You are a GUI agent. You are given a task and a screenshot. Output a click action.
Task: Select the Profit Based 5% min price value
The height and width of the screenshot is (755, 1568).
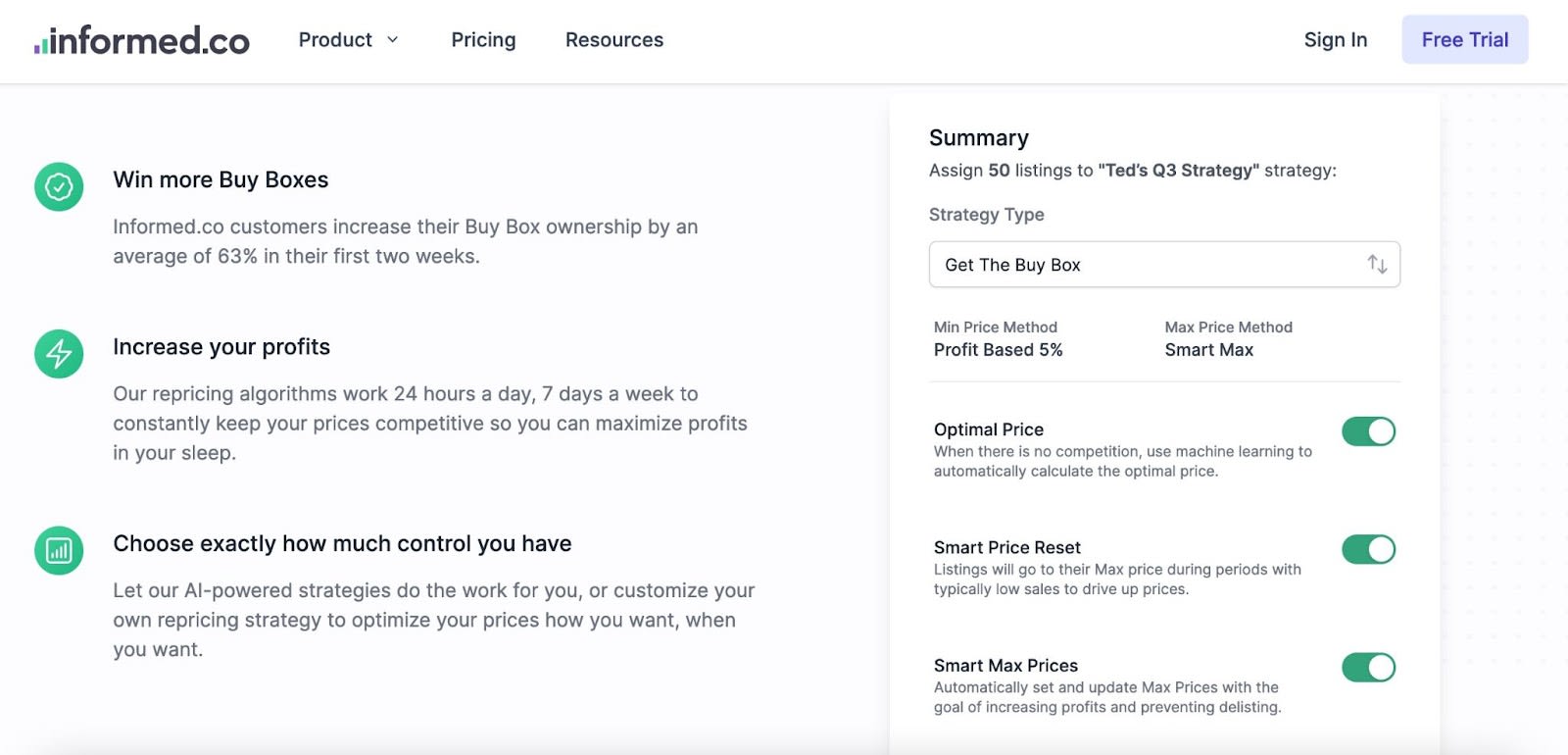(998, 350)
